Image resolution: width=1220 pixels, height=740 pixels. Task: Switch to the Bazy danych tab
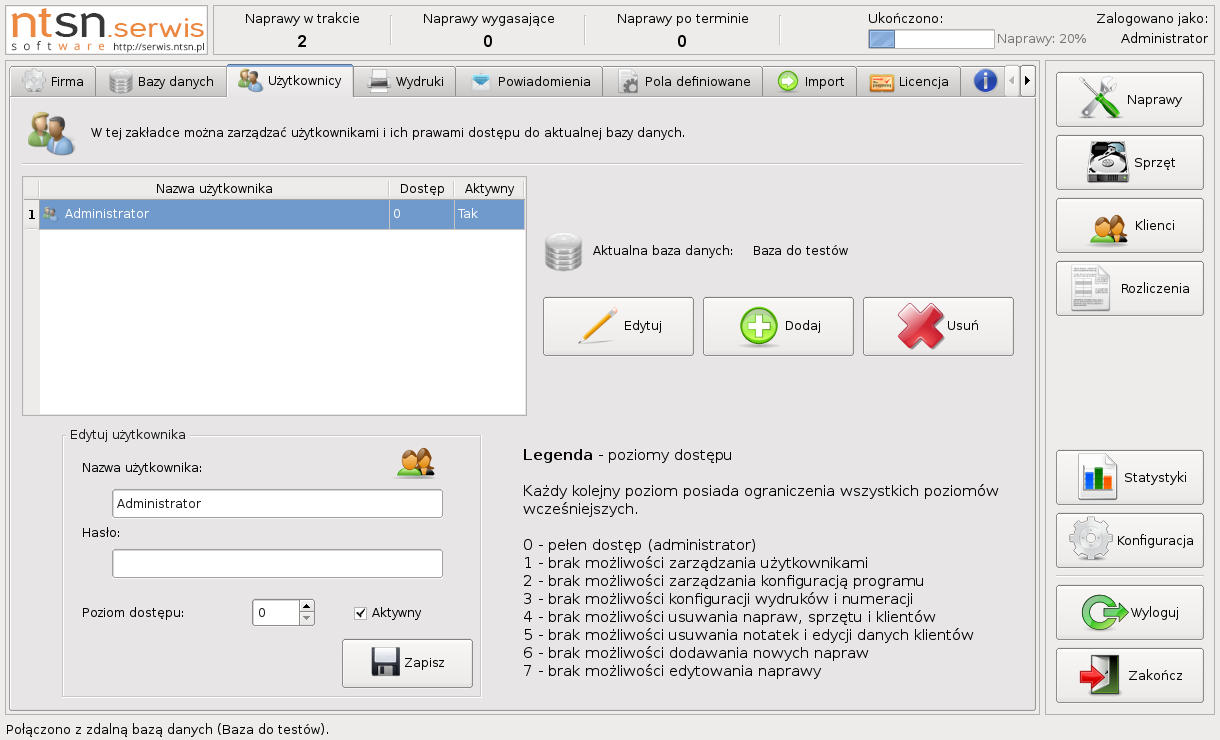click(161, 82)
